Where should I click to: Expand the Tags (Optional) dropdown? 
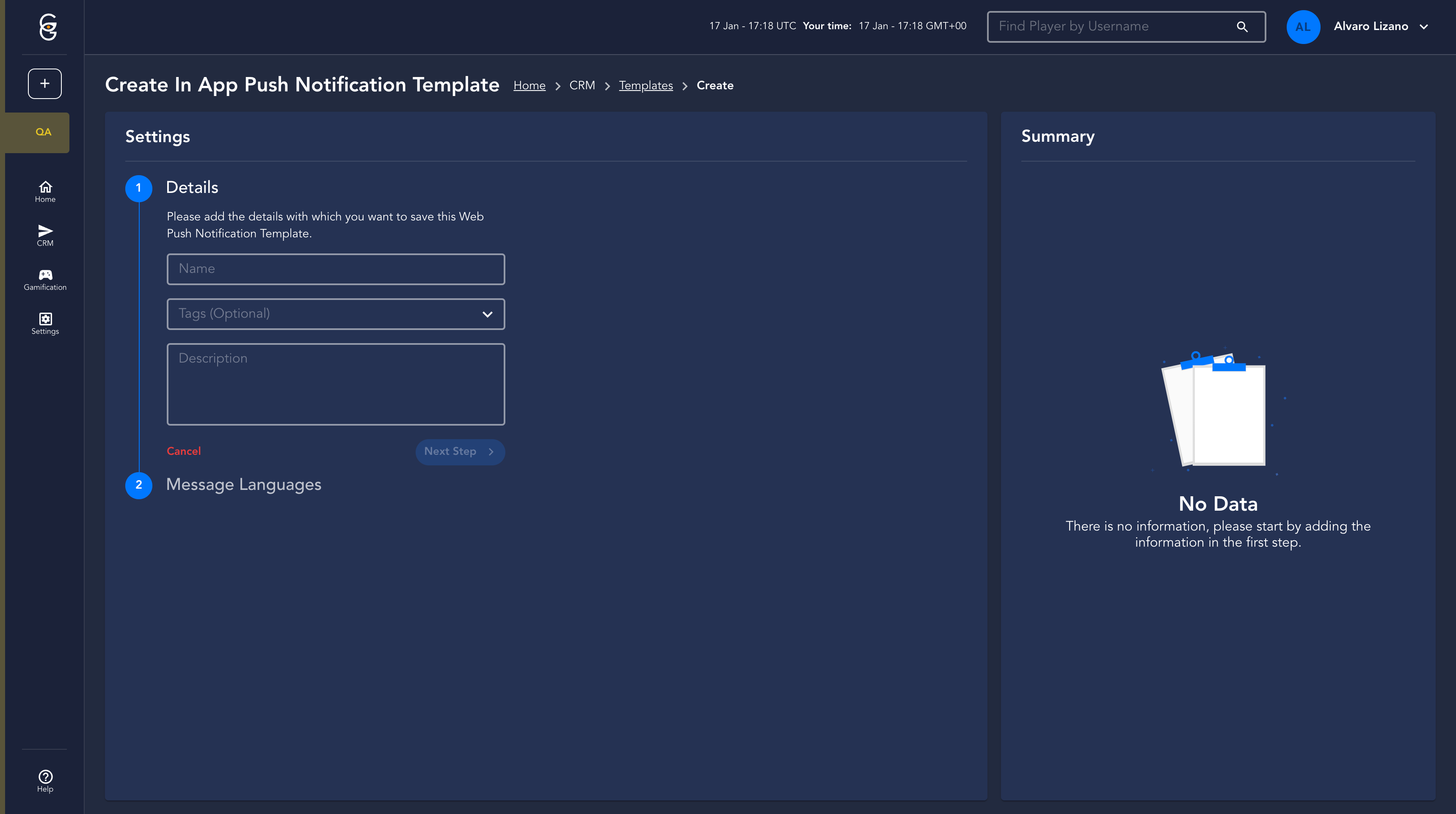pyautogui.click(x=487, y=314)
